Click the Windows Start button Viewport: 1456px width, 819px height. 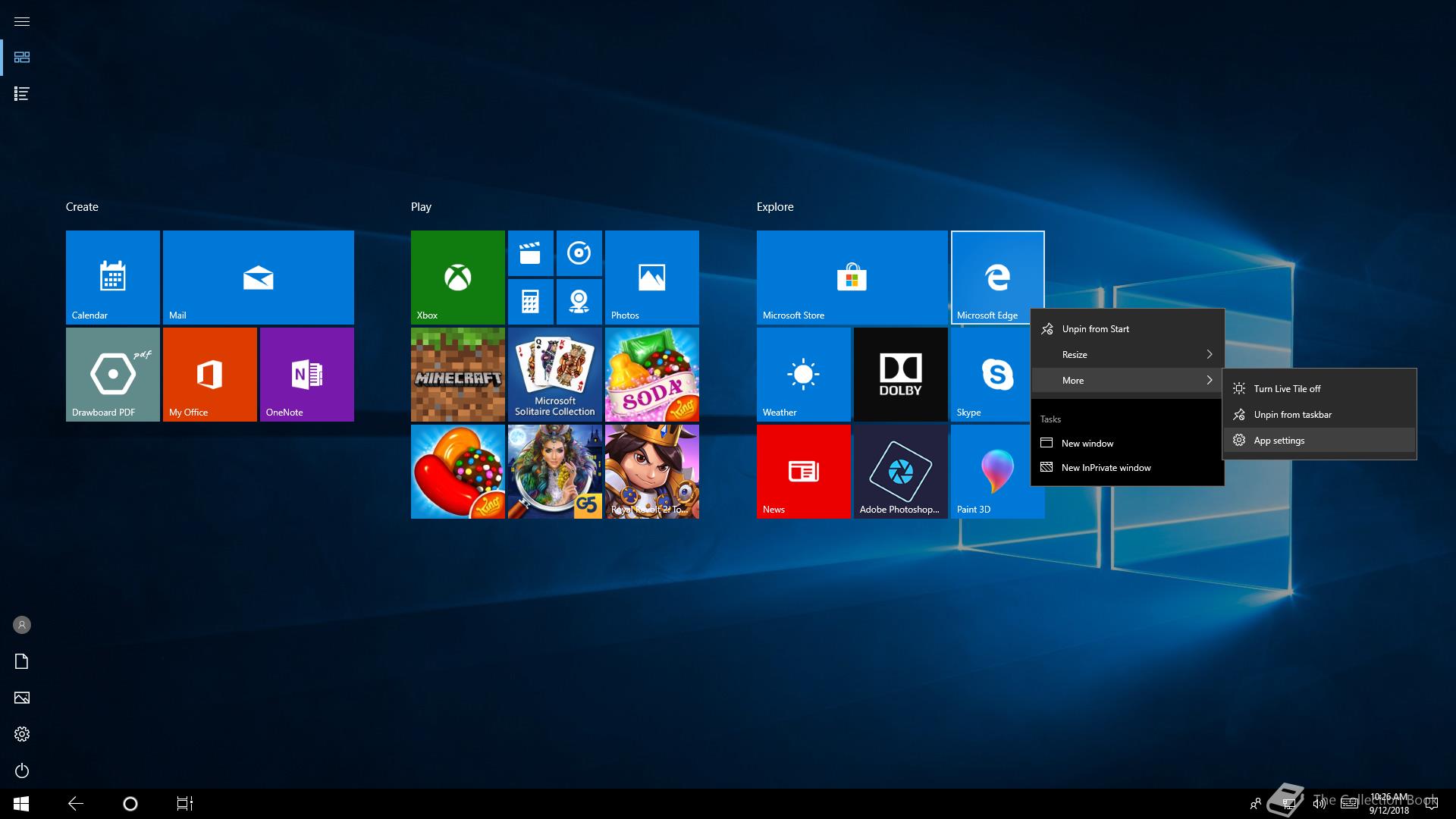click(x=21, y=804)
